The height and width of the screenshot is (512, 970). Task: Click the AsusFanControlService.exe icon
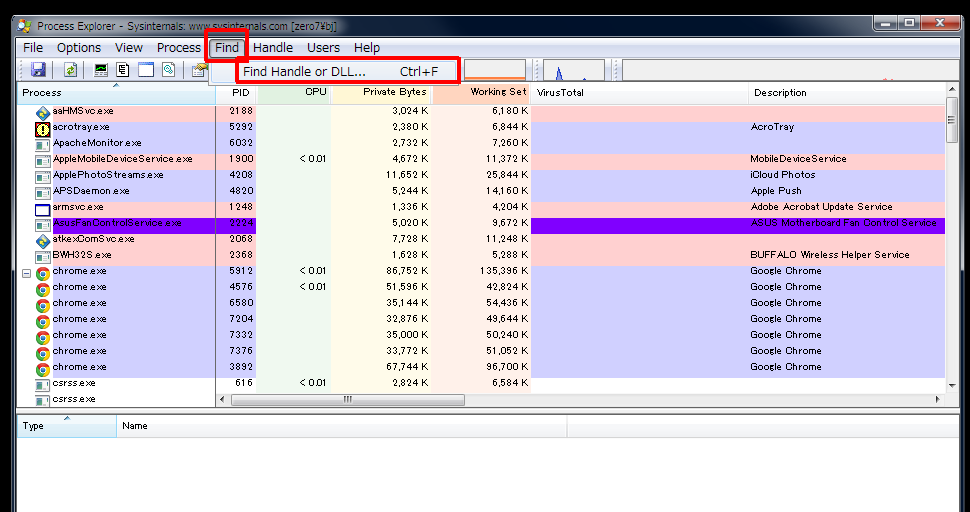click(43, 226)
